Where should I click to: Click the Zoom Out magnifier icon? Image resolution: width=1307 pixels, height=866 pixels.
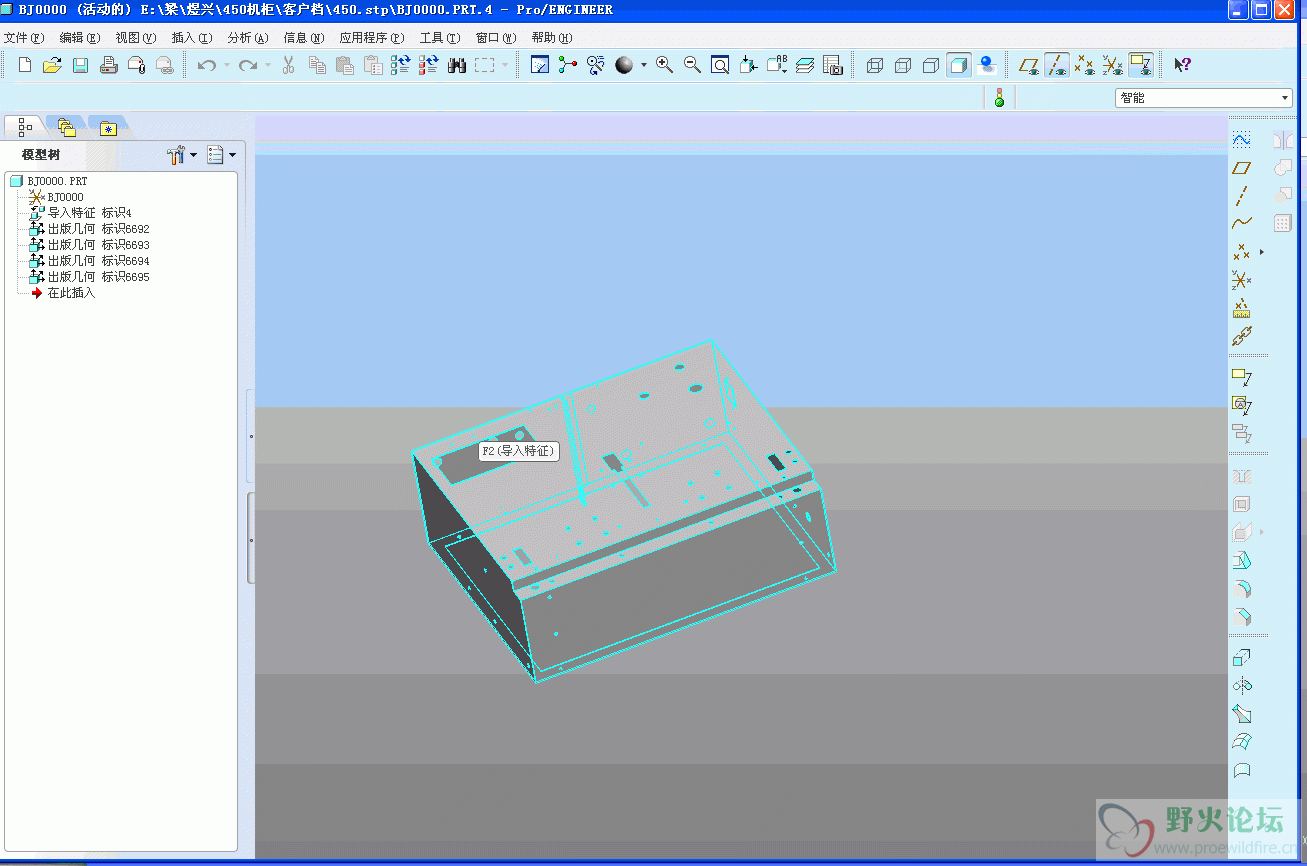(x=692, y=65)
